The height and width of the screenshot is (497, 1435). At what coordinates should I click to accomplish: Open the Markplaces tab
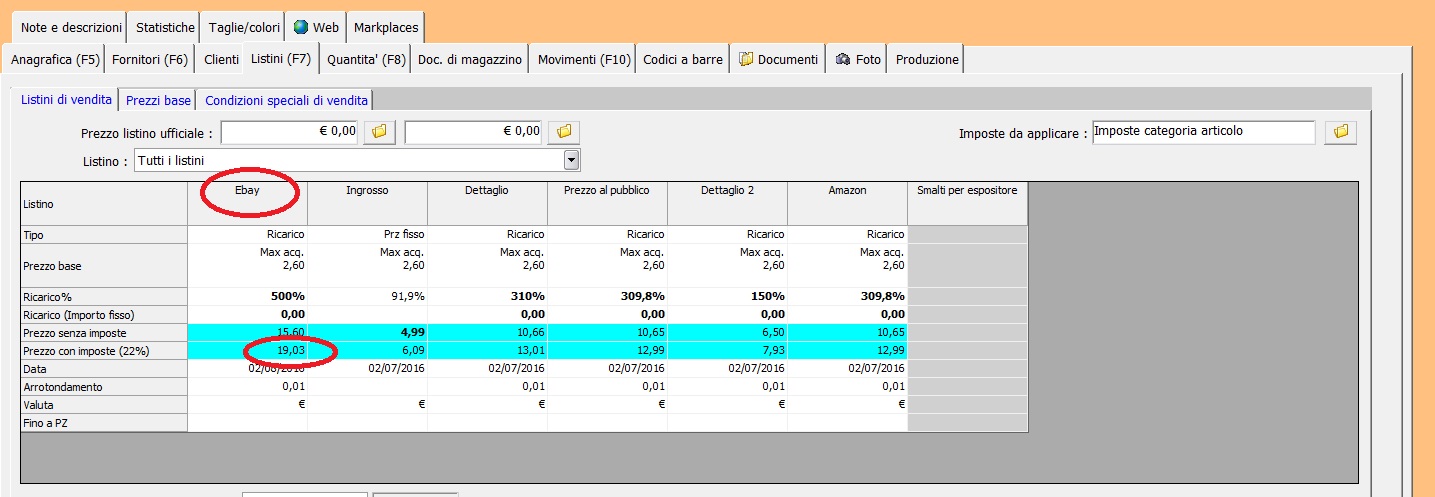tap(386, 27)
